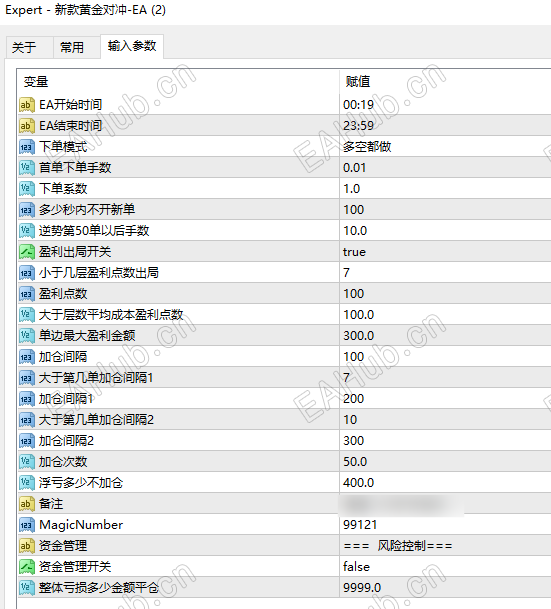Image resolution: width=551 pixels, height=609 pixels.
Task: Select the 逆势第50单以后手数 label
Action: click(94, 230)
